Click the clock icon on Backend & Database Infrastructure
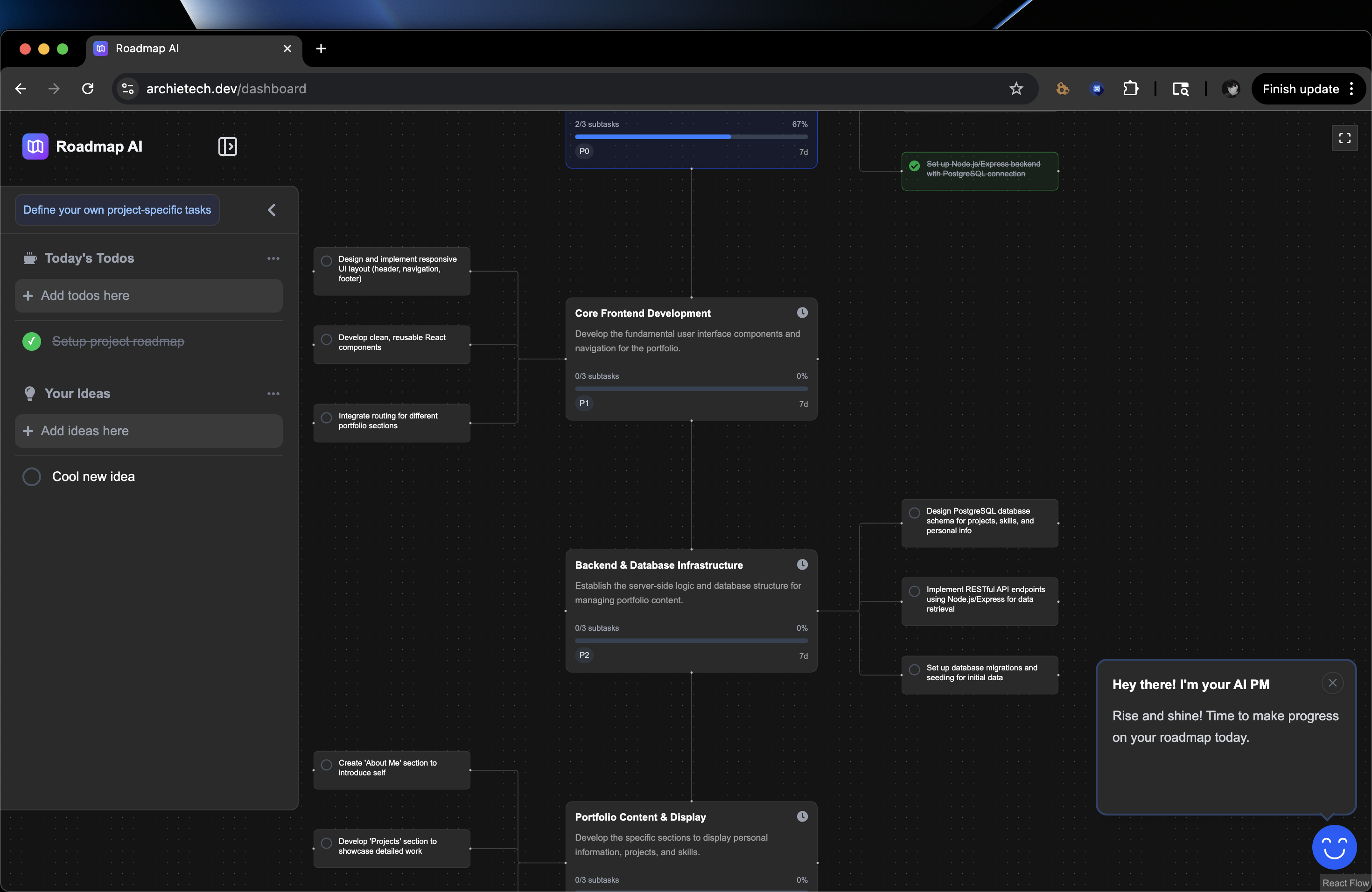 [x=802, y=564]
